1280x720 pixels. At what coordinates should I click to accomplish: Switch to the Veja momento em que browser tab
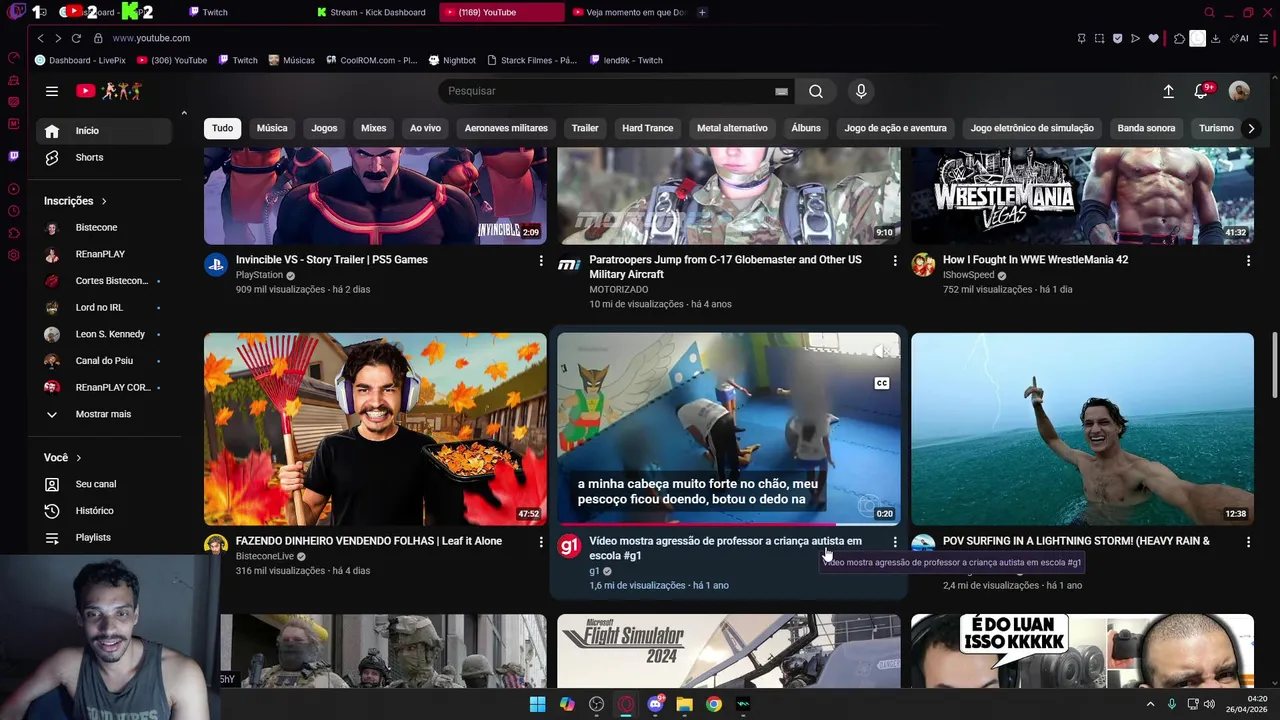tap(630, 12)
